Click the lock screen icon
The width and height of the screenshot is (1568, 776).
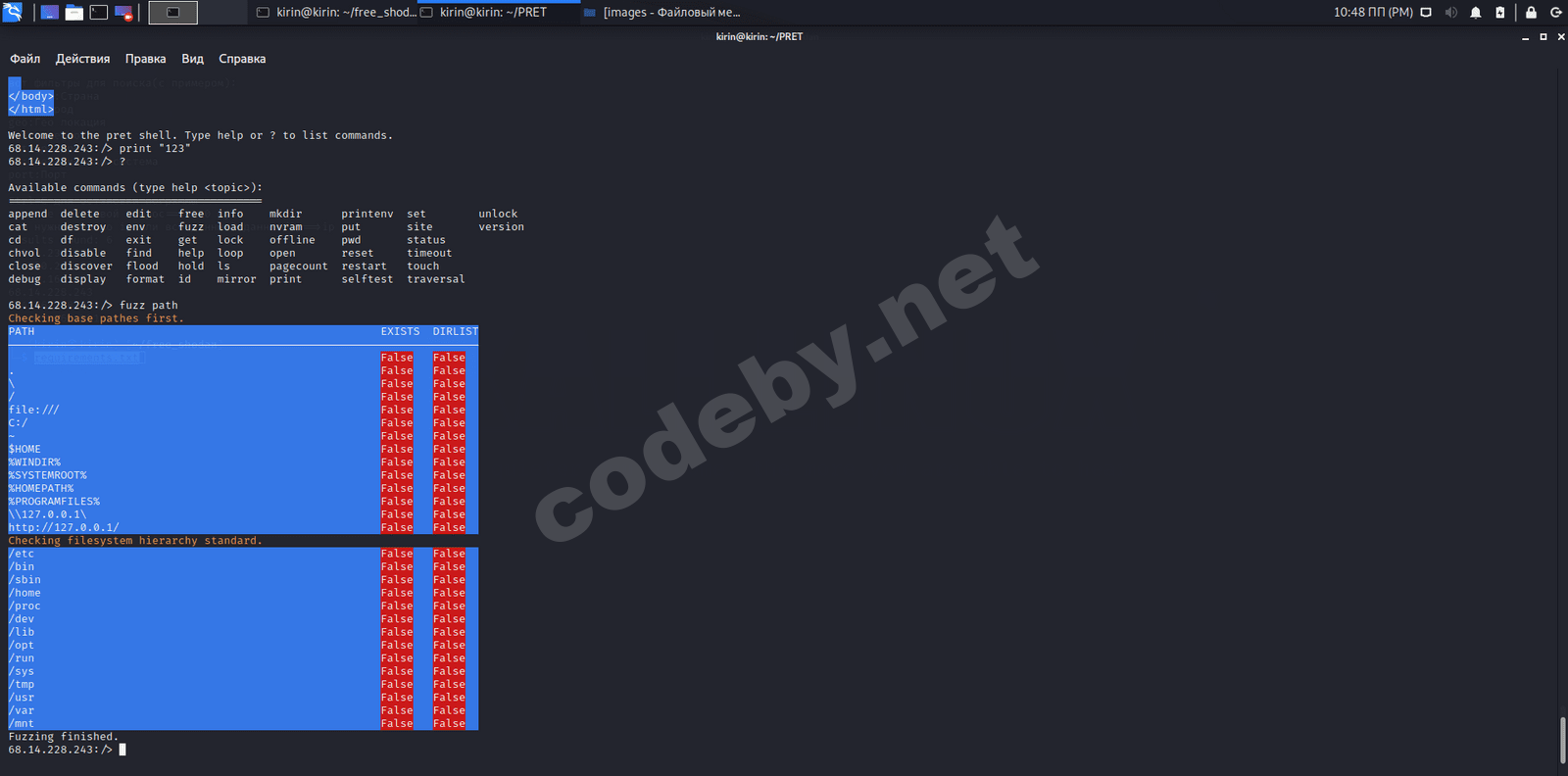[1531, 13]
